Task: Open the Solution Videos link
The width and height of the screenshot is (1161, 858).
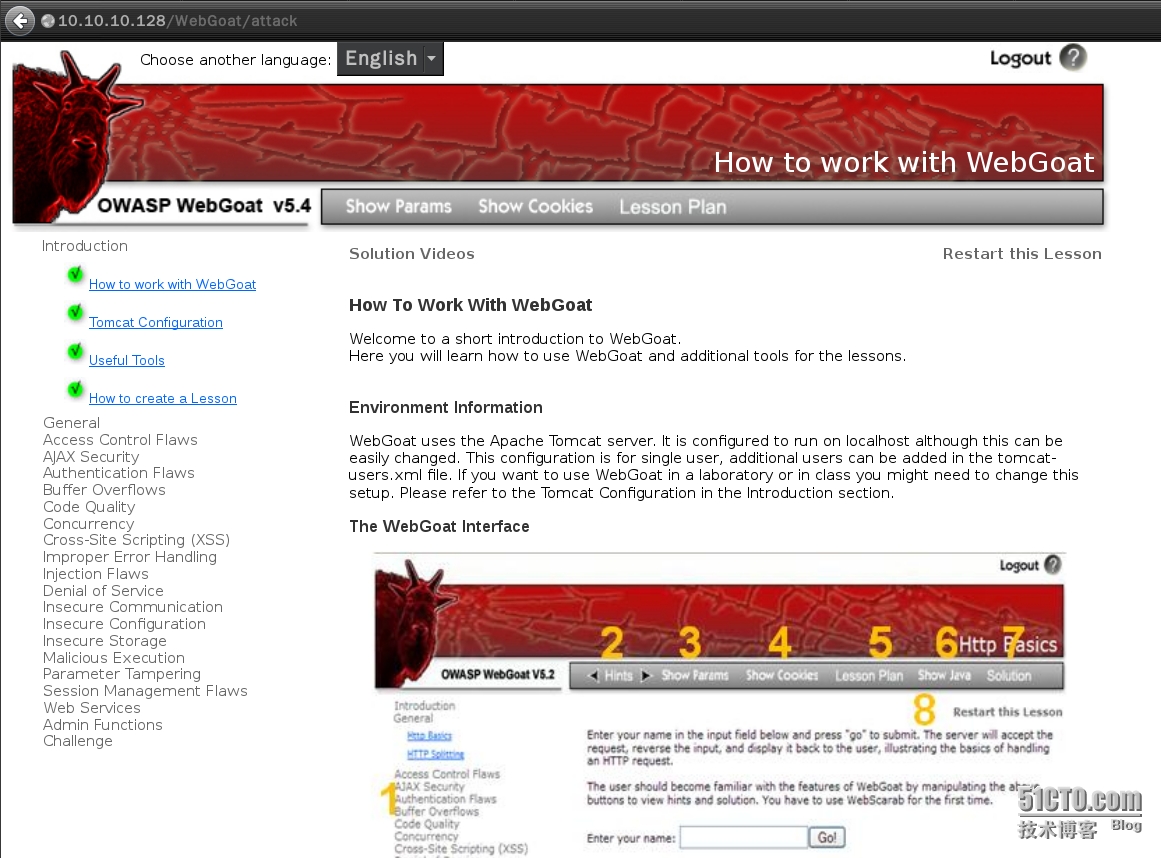Action: (x=412, y=254)
